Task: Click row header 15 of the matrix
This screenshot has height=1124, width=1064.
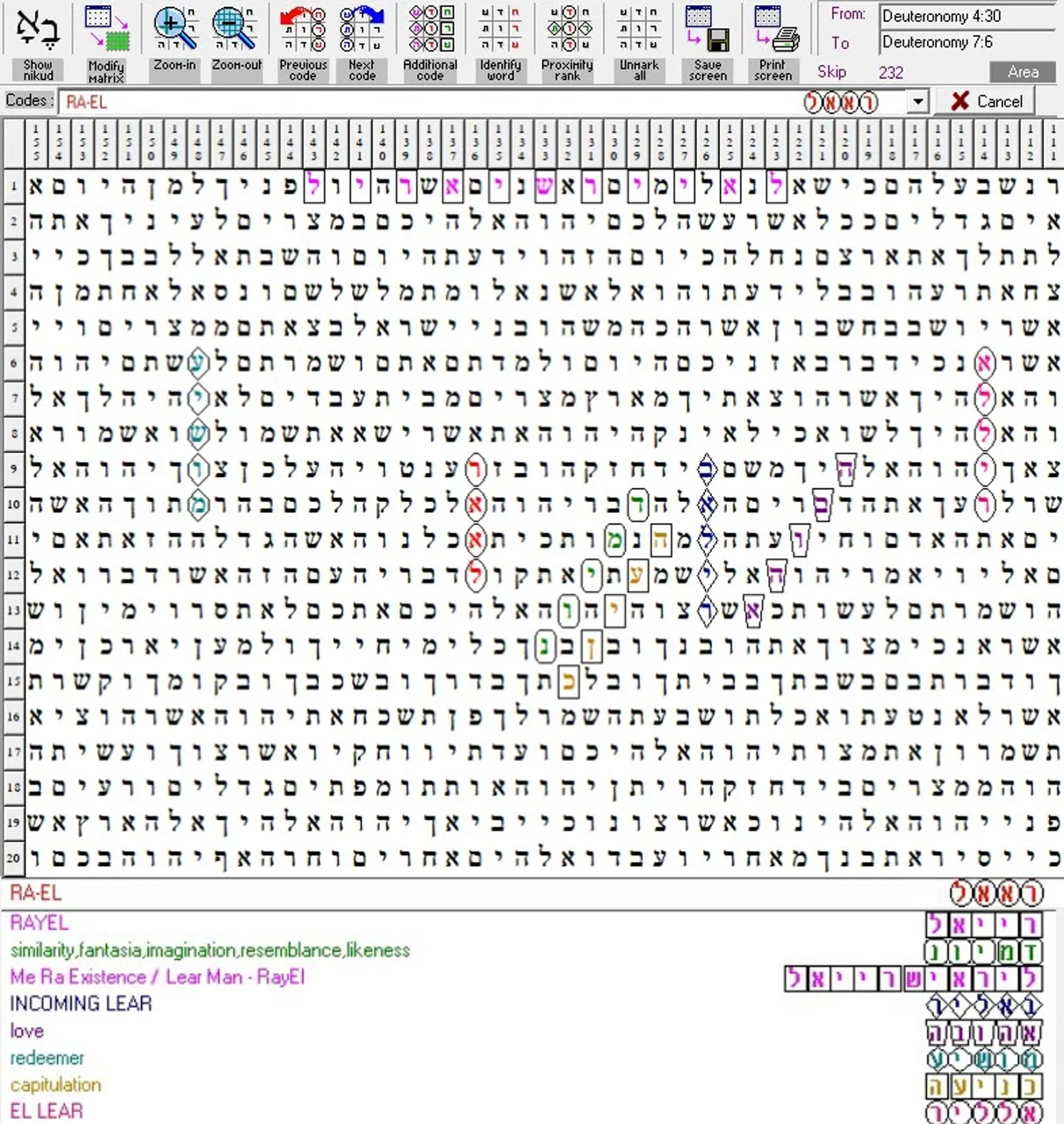Action: [x=13, y=681]
